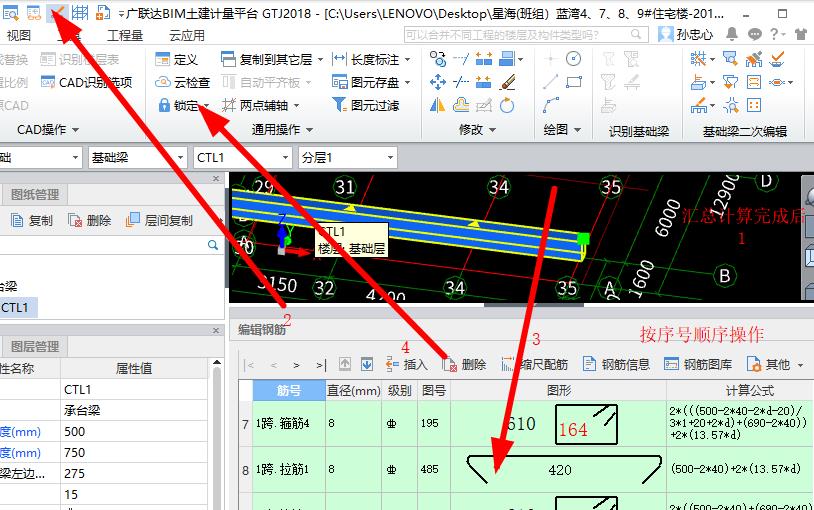Image resolution: width=814 pixels, height=510 pixels.
Task: Select the 图层管理 panel tab
Action: pyautogui.click(x=35, y=346)
